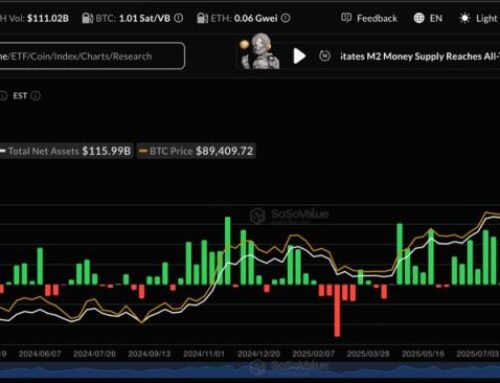Click info icon left of EST
This screenshot has width=500, height=383.
(3, 96)
